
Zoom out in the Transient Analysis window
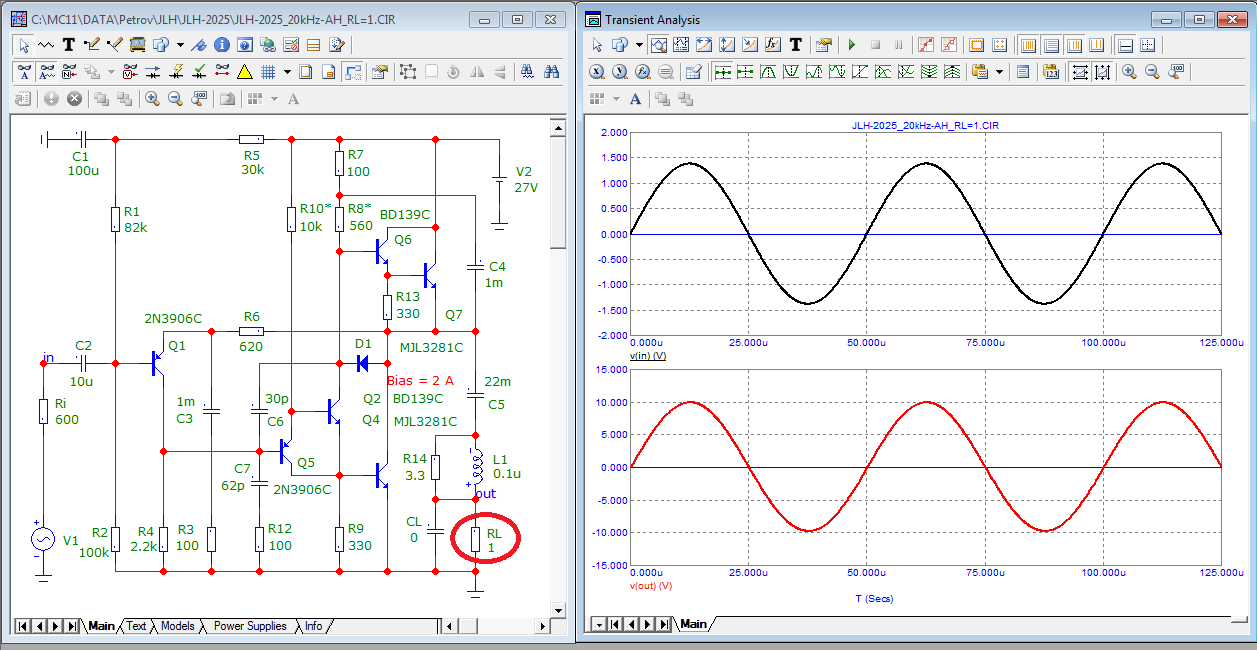(1152, 72)
